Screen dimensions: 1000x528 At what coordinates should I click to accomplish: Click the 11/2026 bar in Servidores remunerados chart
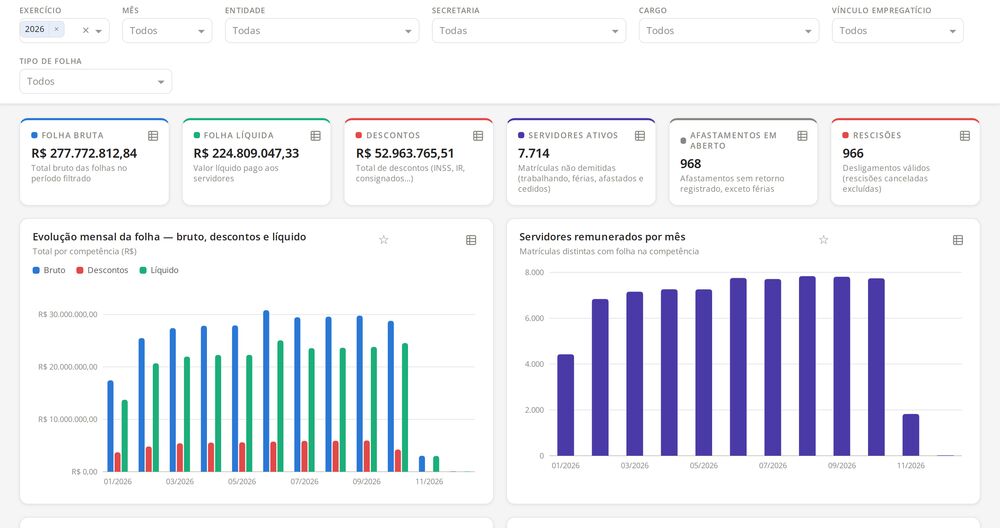click(x=911, y=435)
